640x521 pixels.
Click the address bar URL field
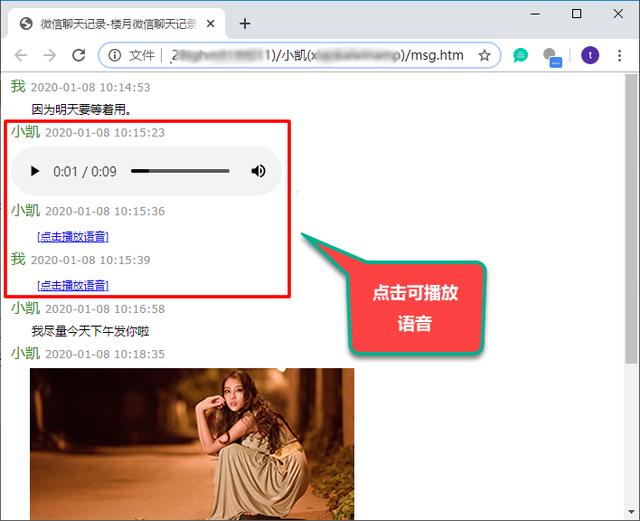(299, 55)
